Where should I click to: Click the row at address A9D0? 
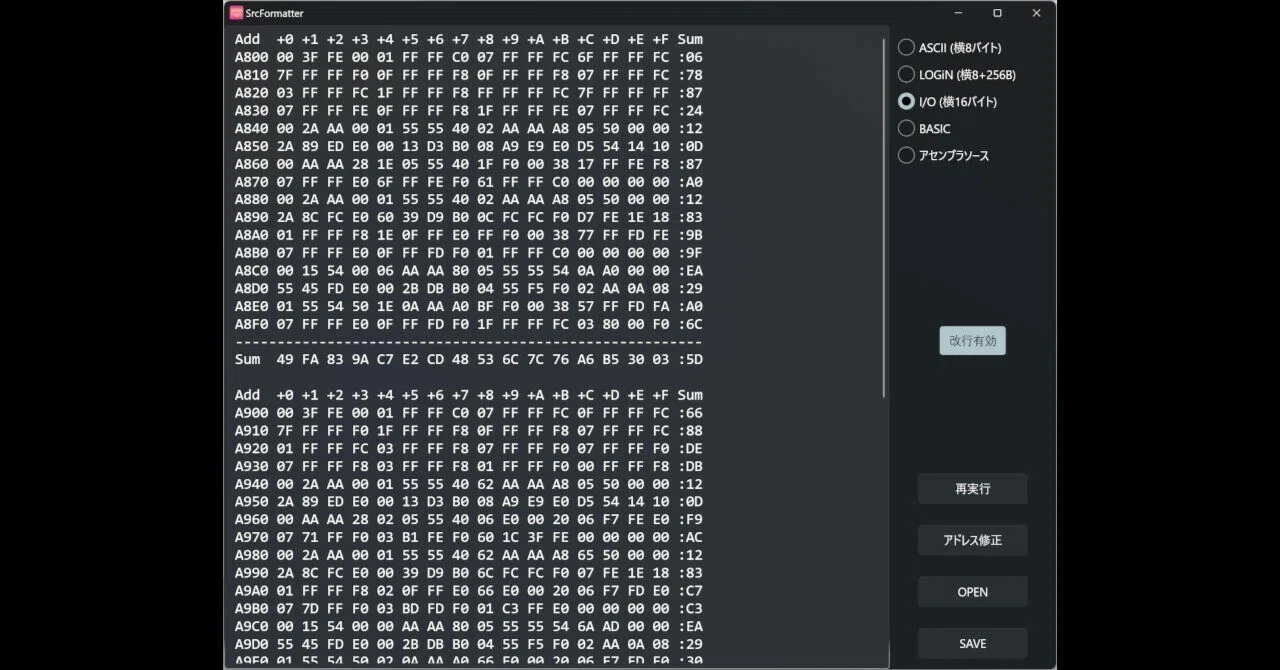469,644
